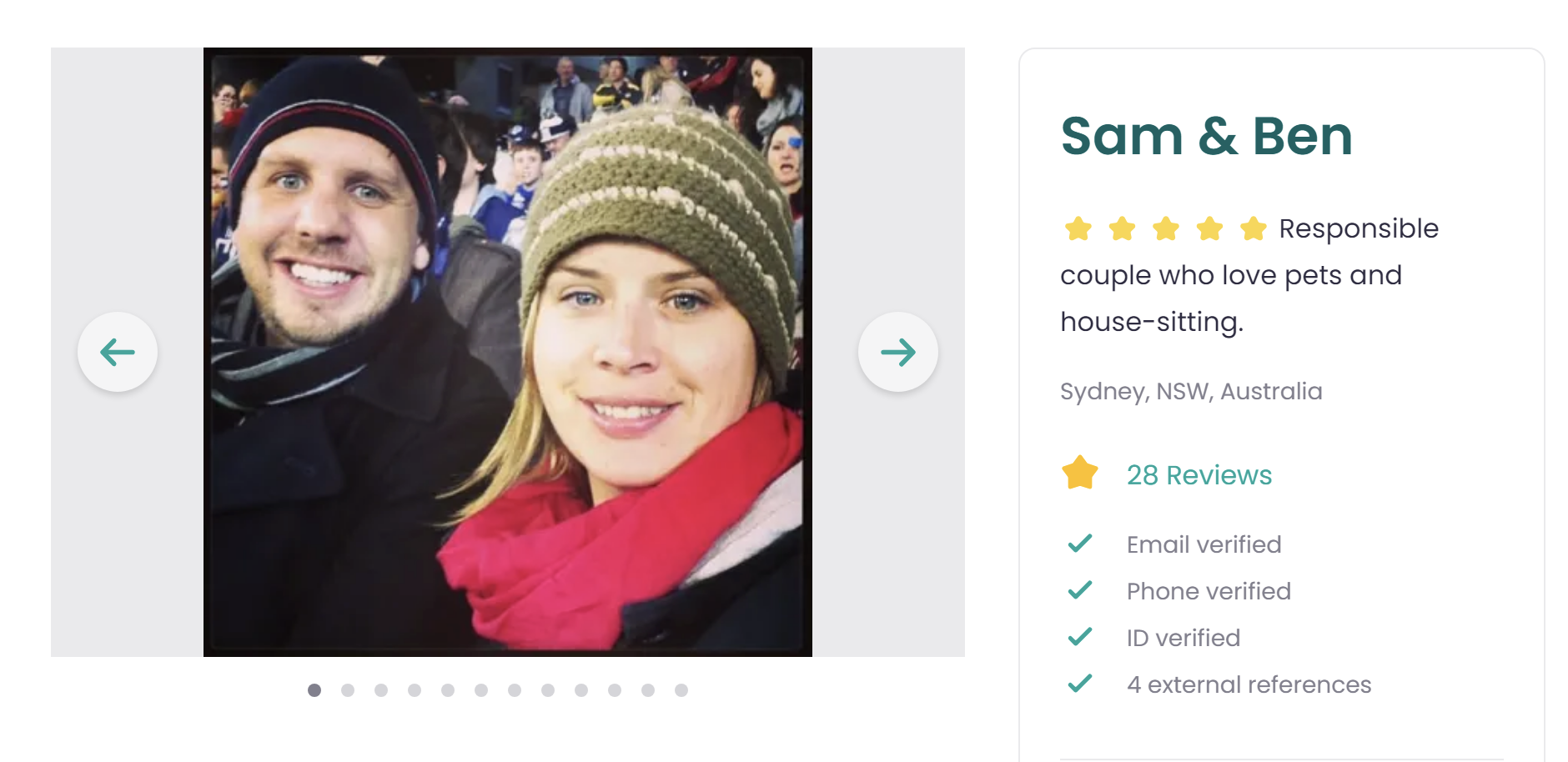Click the Sam & Ben profile heading
This screenshot has width=1568, height=762.
(1207, 136)
